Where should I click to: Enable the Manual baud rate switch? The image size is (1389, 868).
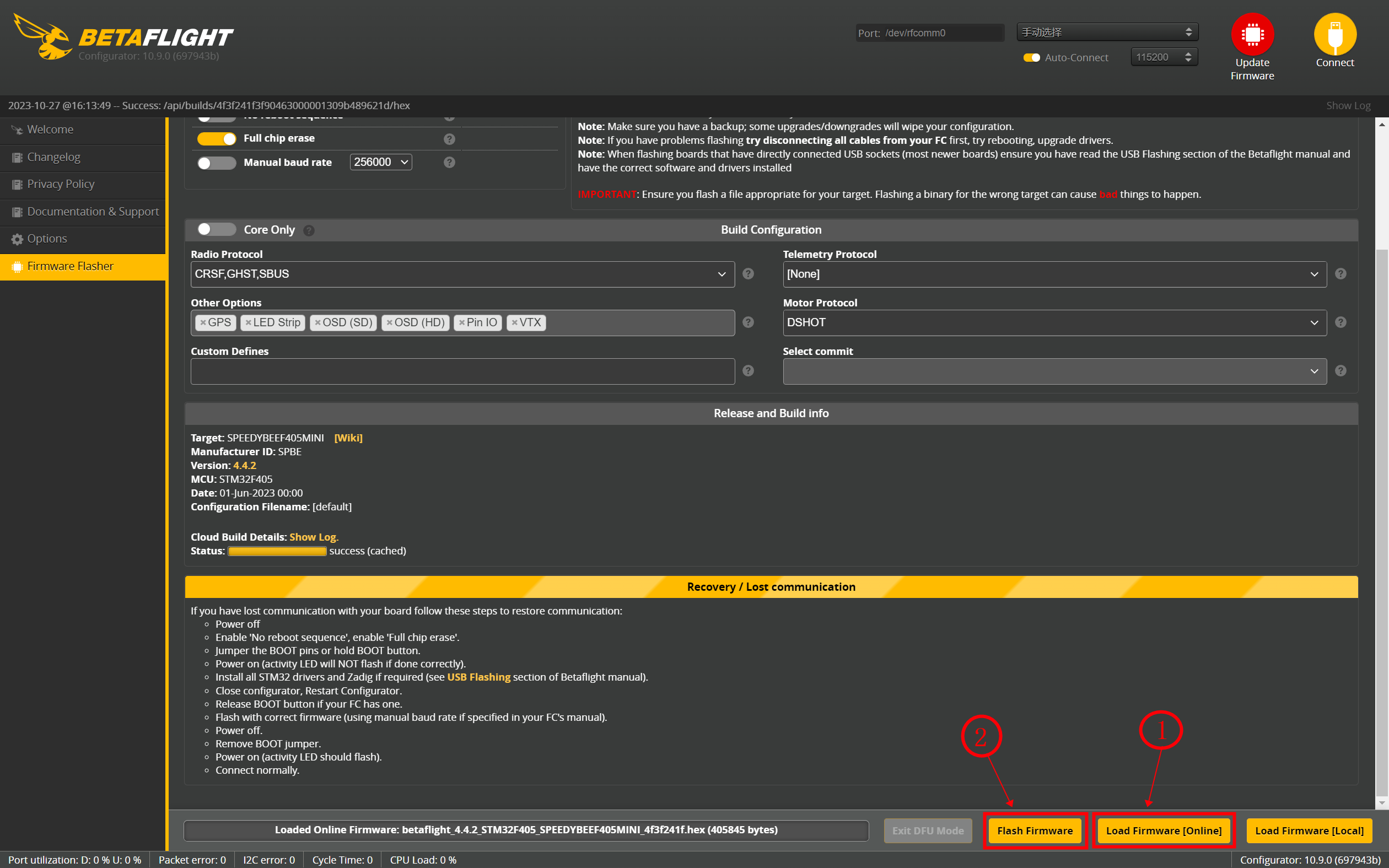[x=217, y=163]
